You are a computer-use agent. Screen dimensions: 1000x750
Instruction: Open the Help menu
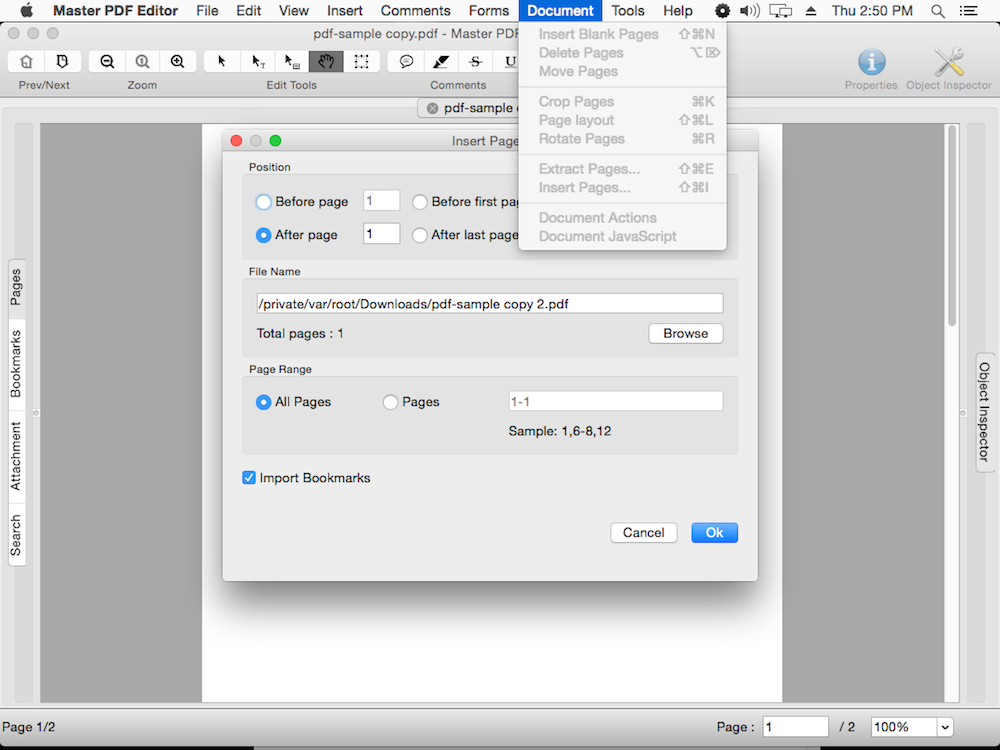pyautogui.click(x=677, y=11)
